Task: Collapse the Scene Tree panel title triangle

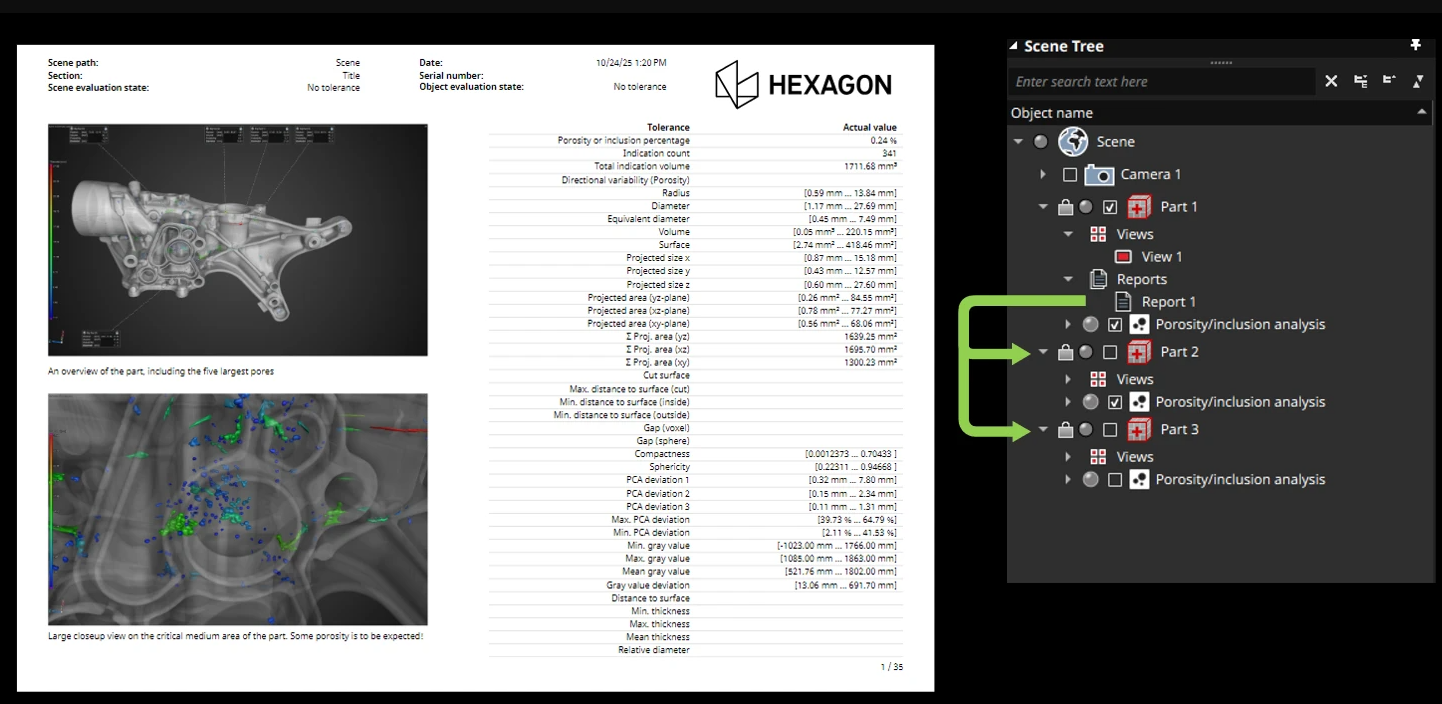Action: tap(1013, 46)
